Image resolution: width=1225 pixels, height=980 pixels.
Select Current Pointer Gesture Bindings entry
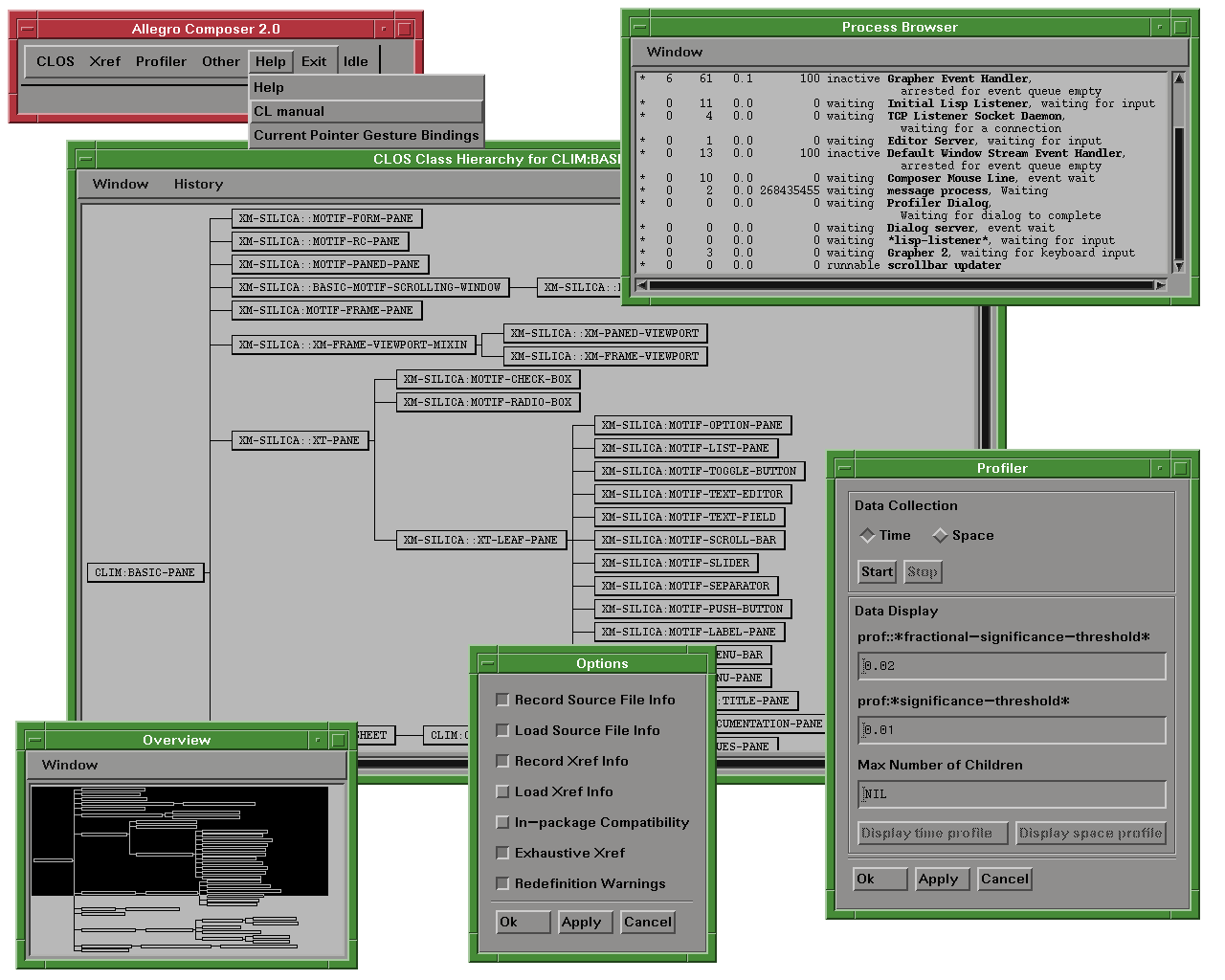pos(367,135)
